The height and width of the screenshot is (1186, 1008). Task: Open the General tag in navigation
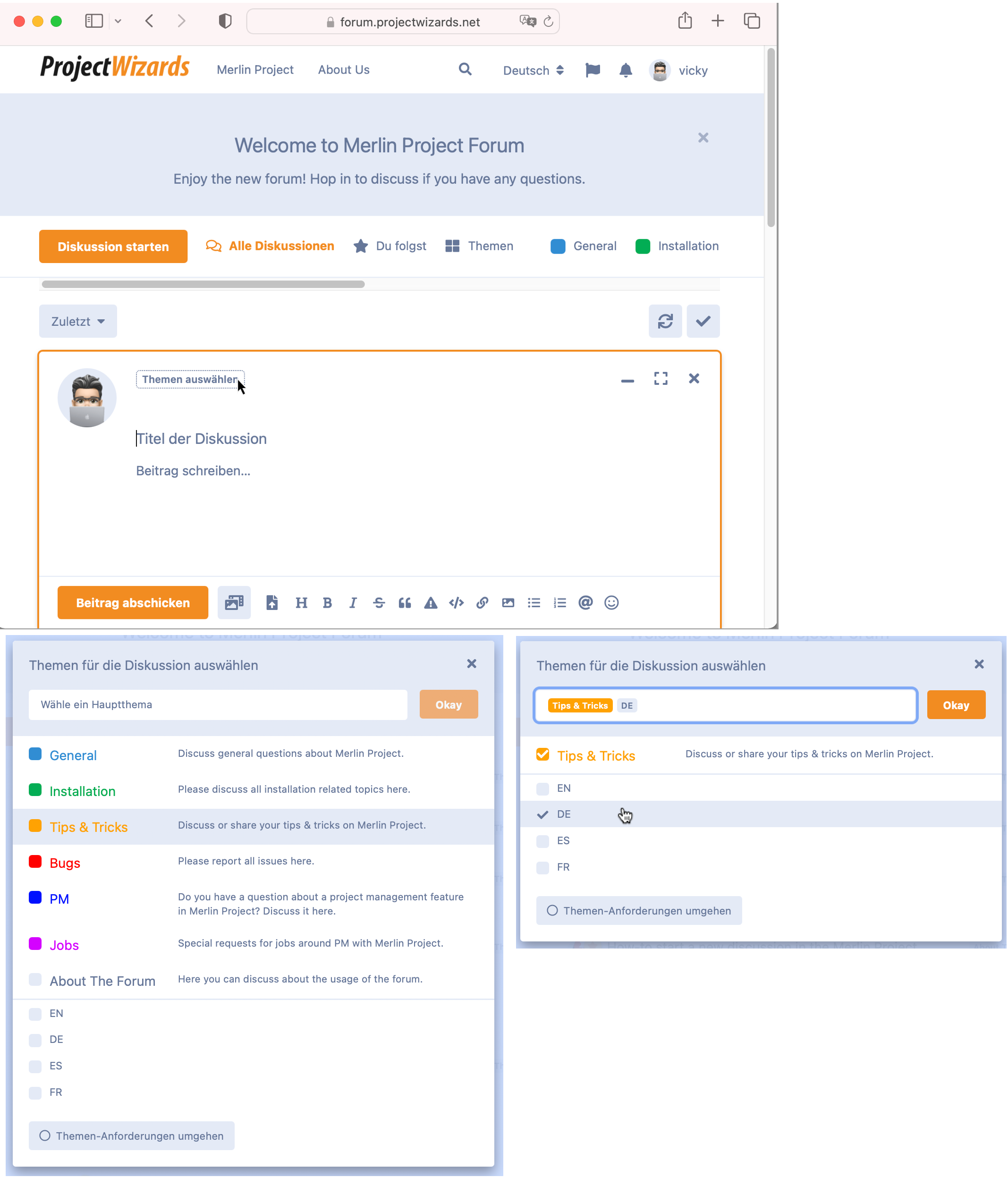coord(584,246)
